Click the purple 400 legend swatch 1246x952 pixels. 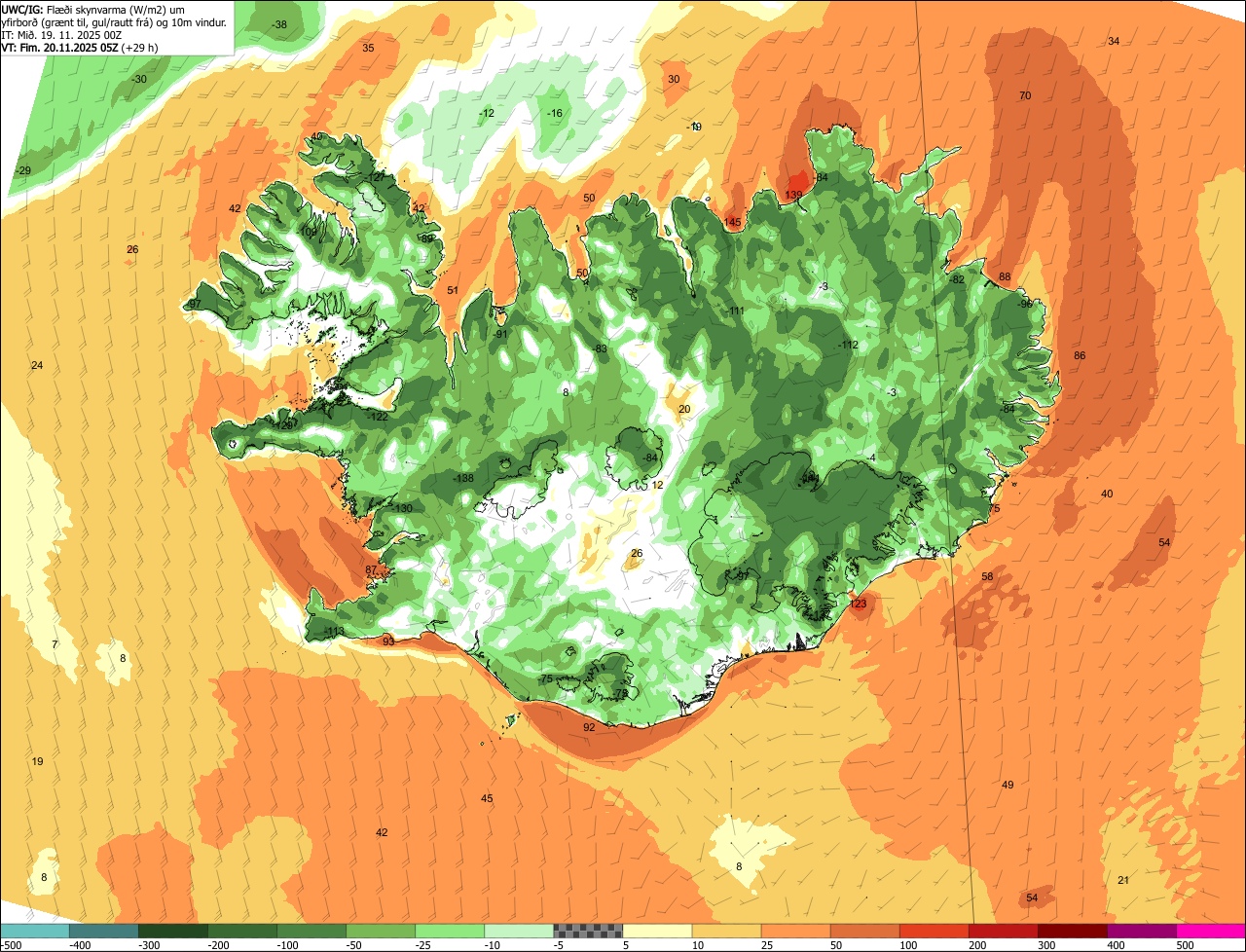coord(1142,931)
